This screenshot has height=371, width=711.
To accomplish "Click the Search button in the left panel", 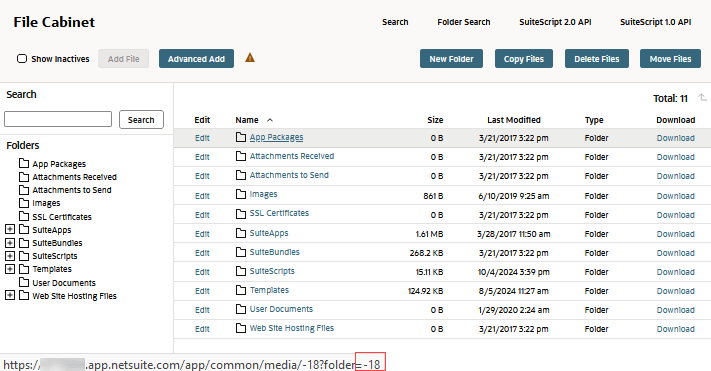I will coord(141,120).
